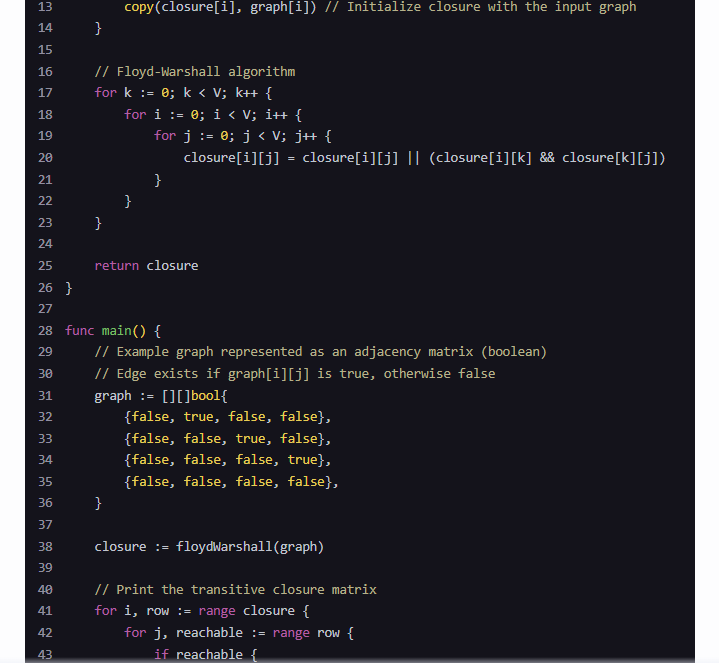Click the 'for' keyword on line 18
This screenshot has width=719, height=663.
click(x=135, y=115)
